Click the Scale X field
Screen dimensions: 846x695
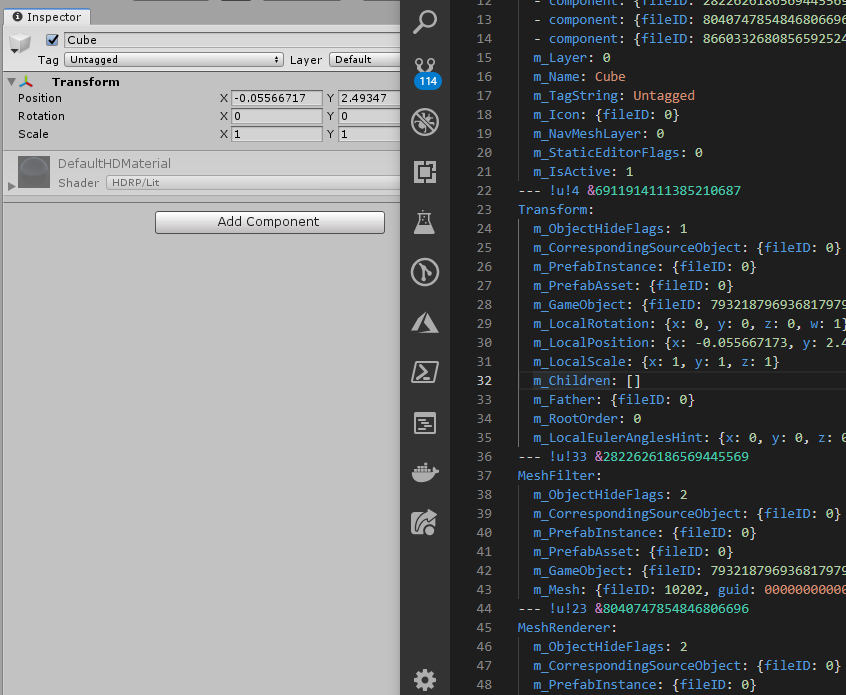(x=277, y=134)
